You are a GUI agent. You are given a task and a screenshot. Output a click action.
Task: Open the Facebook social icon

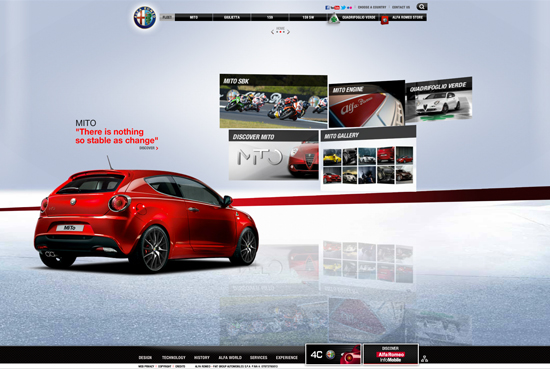(327, 7)
